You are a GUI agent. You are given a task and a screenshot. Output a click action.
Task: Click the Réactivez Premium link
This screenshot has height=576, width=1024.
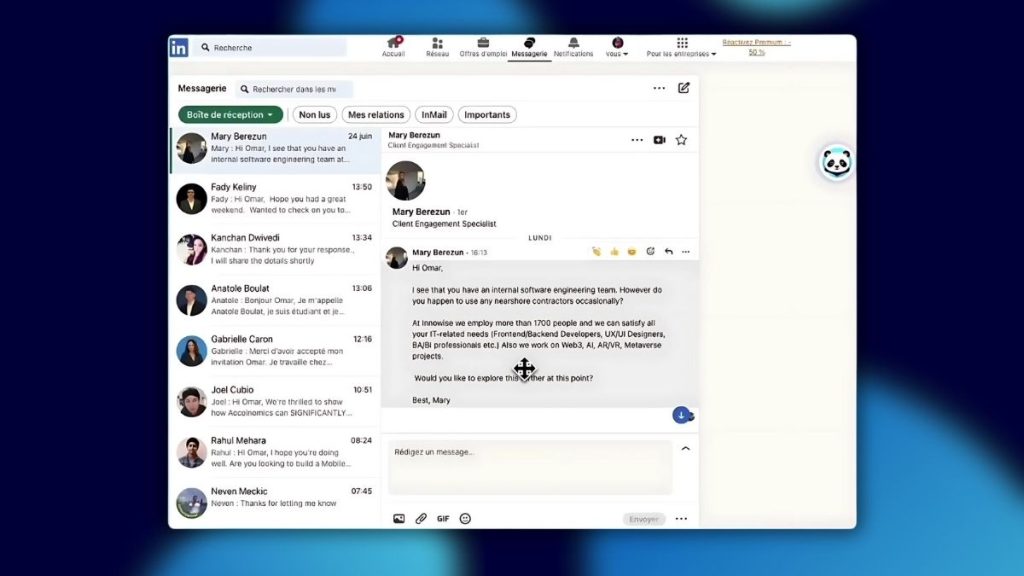757,42
